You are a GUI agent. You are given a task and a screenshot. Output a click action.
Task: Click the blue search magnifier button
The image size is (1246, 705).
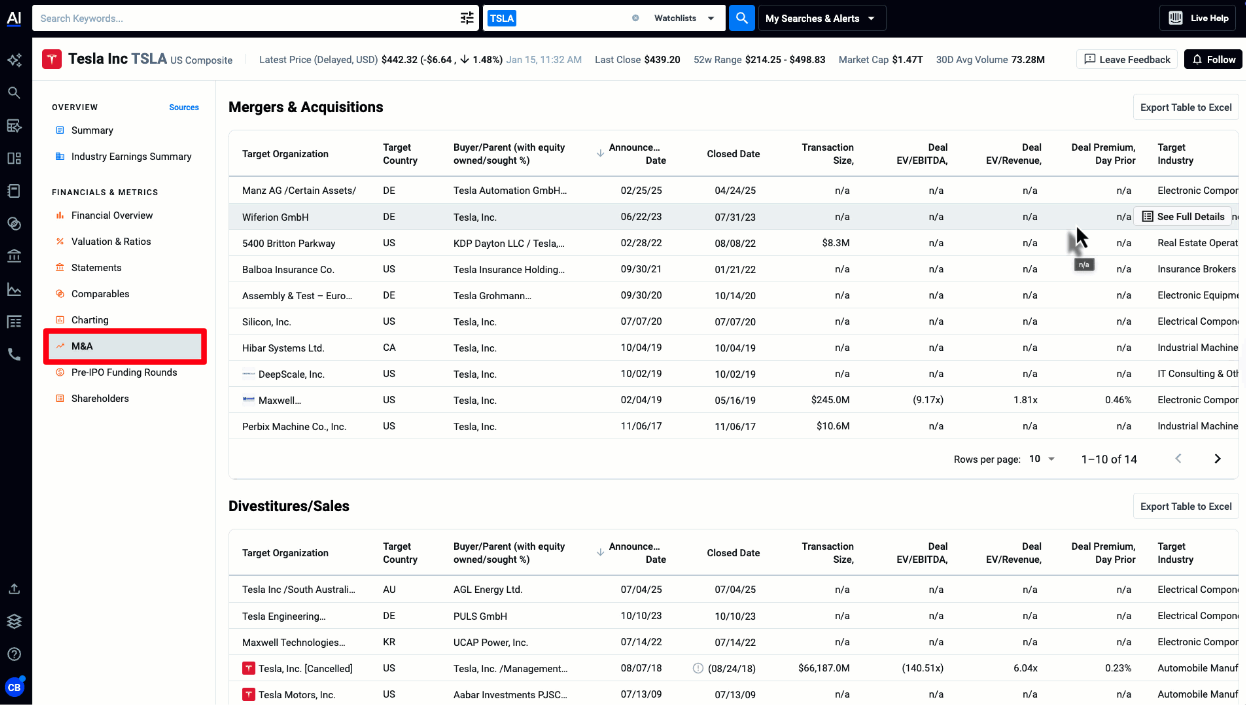(x=741, y=18)
